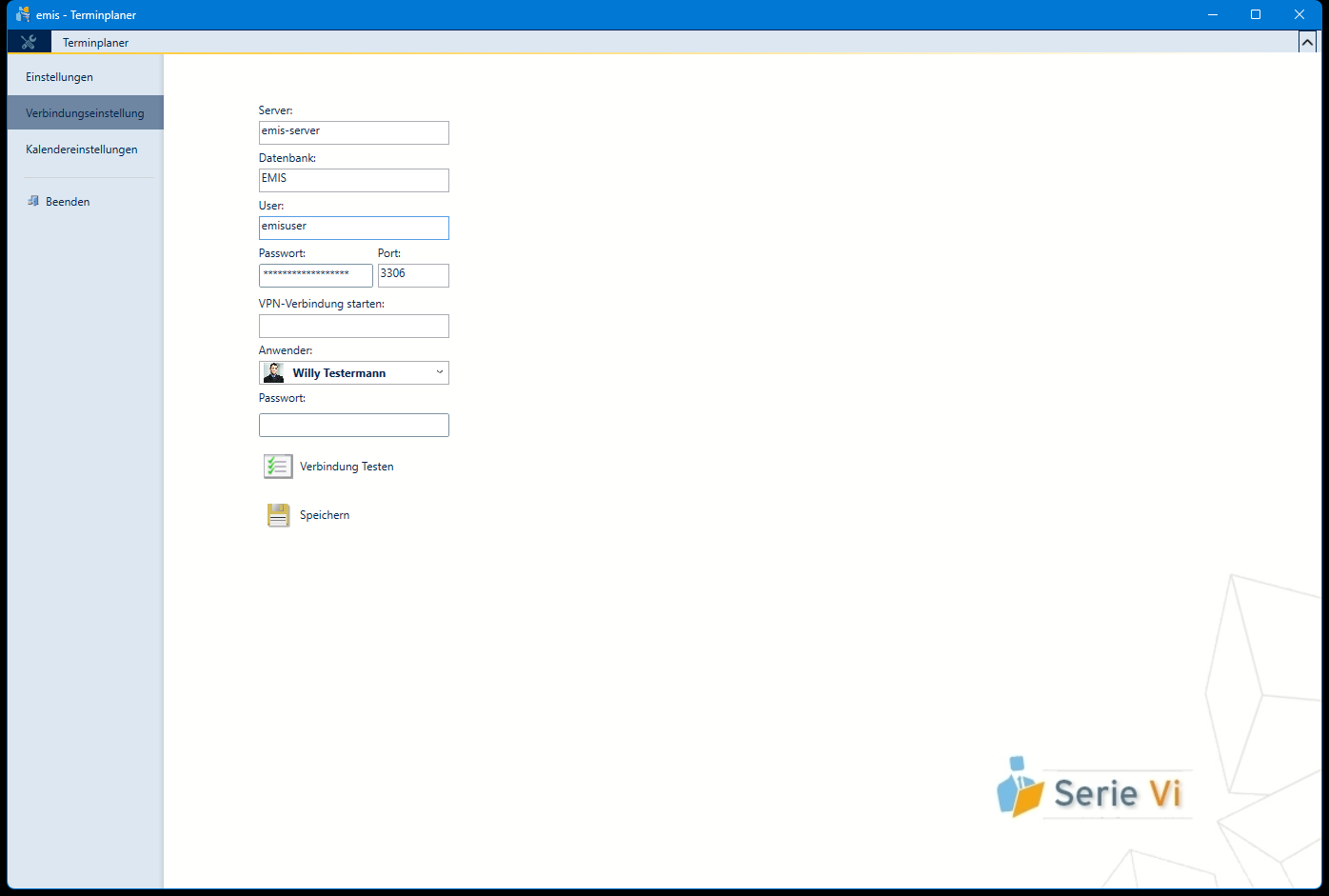Focus the empty Anwender Passwort field

coord(354,425)
